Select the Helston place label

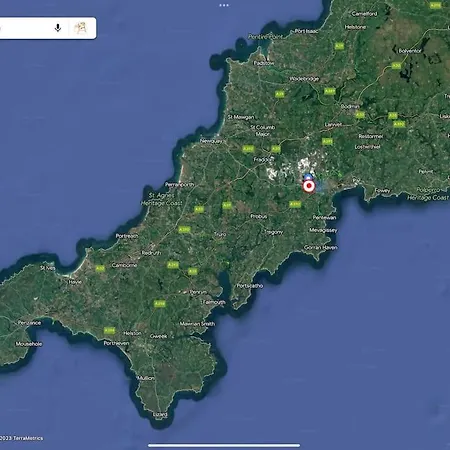coord(132,333)
